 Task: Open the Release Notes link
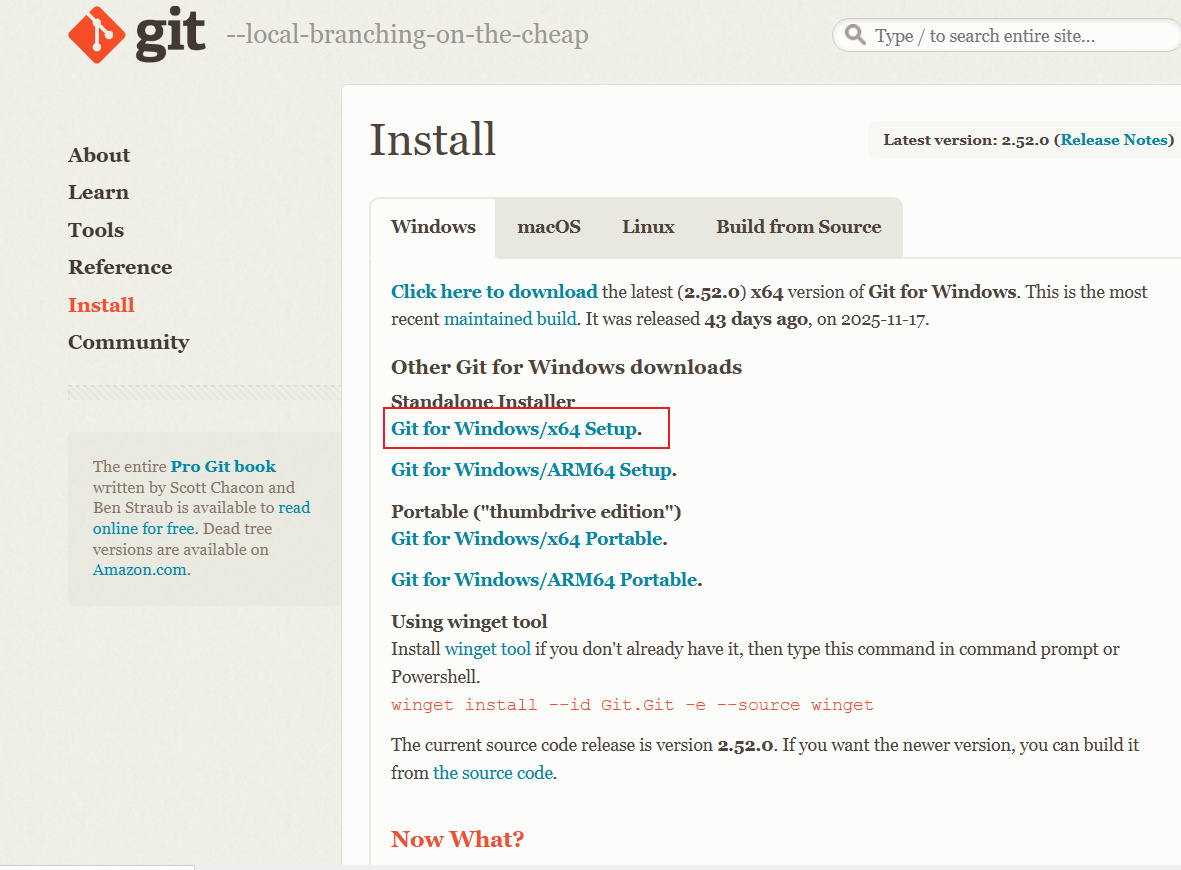(1114, 140)
